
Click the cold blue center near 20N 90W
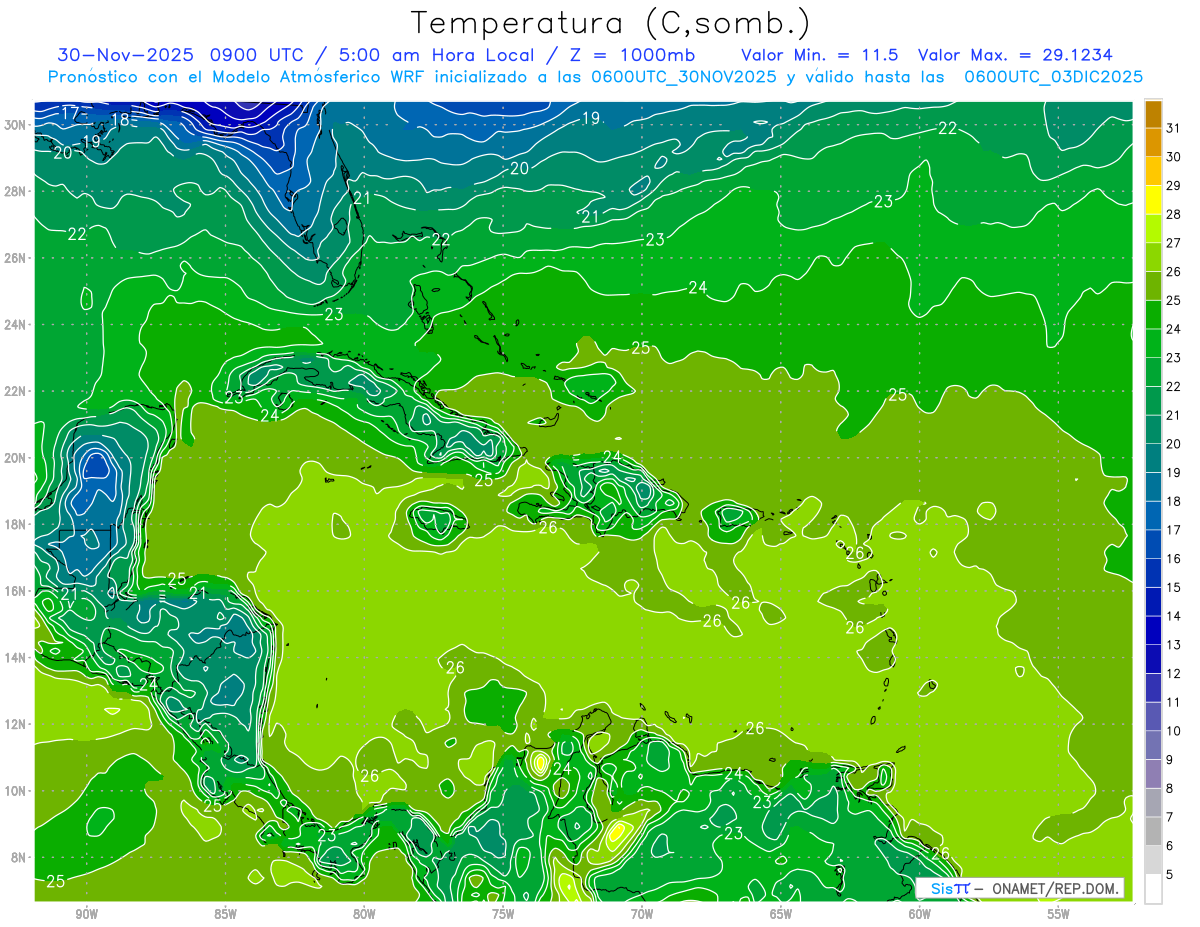[x=96, y=466]
